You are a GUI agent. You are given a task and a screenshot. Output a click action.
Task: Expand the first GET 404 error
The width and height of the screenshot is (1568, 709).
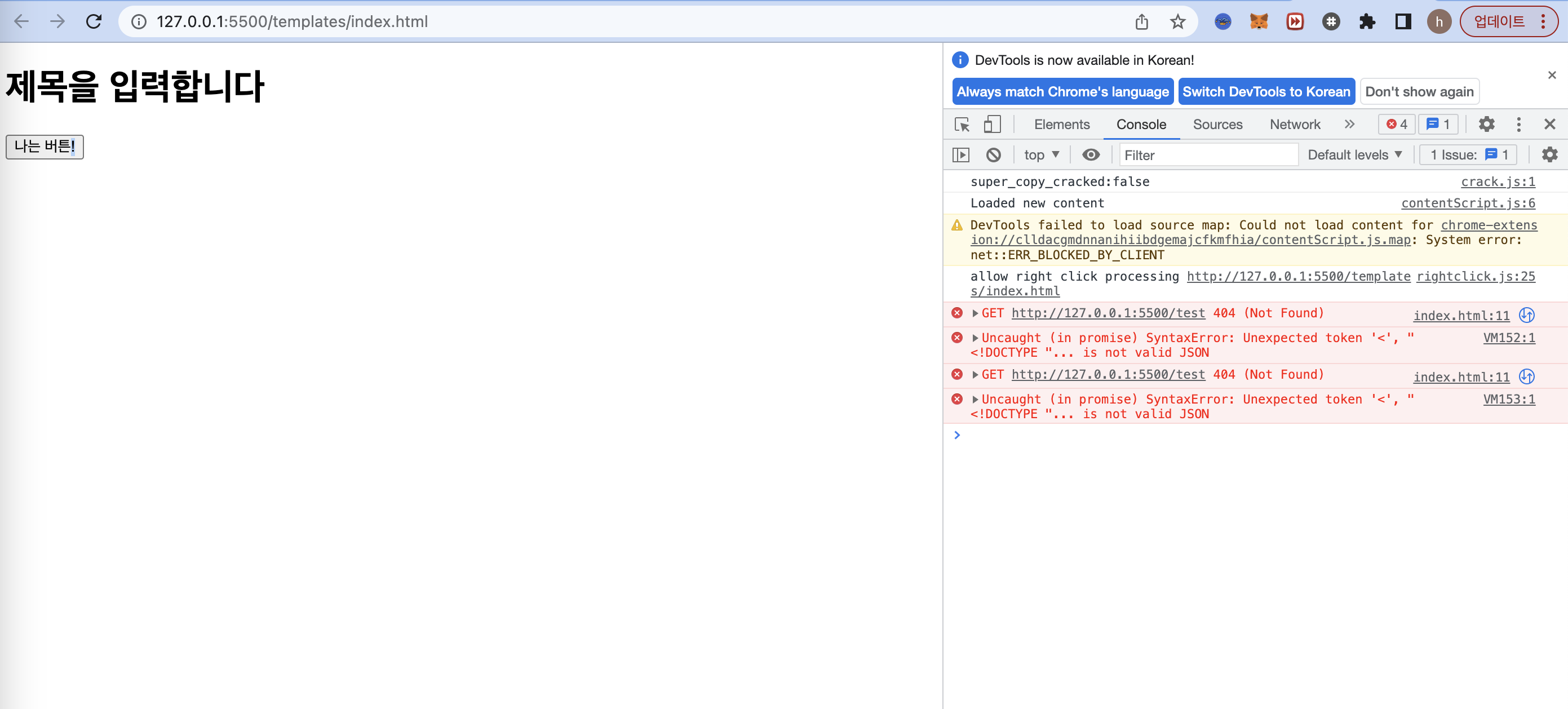pyautogui.click(x=975, y=313)
